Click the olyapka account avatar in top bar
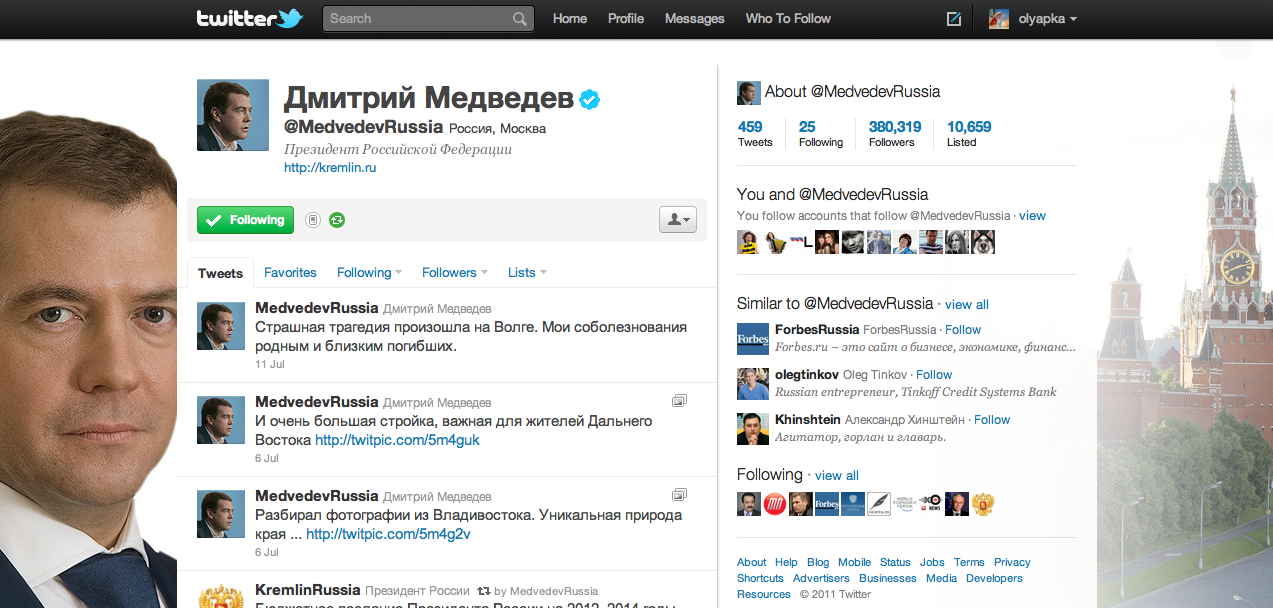 (998, 18)
